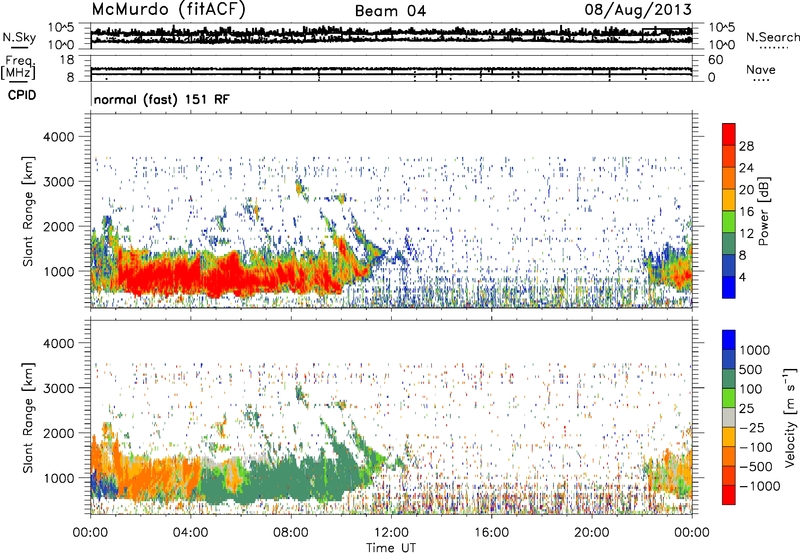Pick the light green 12–16 dB segment

coord(729,222)
